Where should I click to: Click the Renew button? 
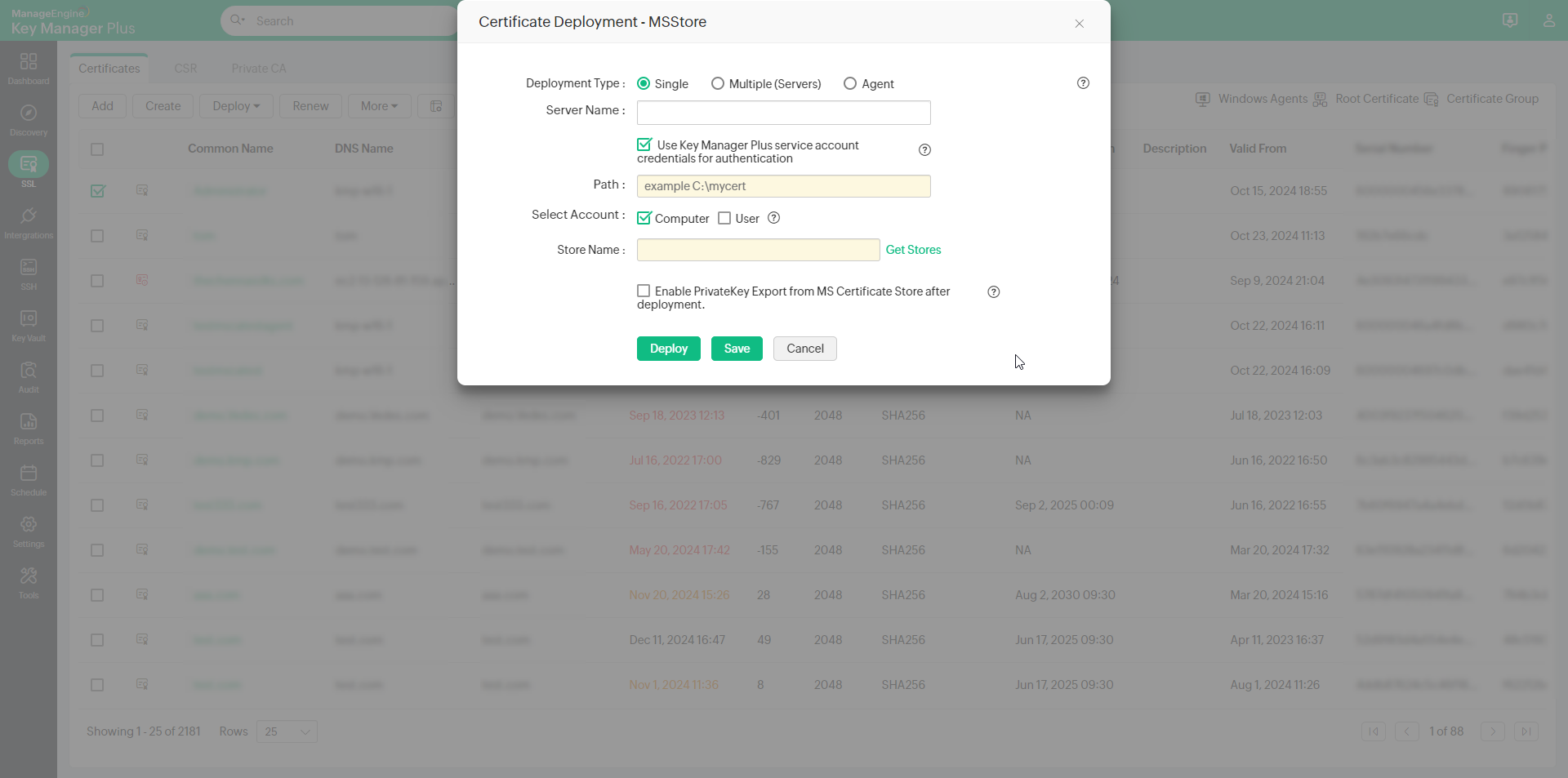tap(310, 106)
